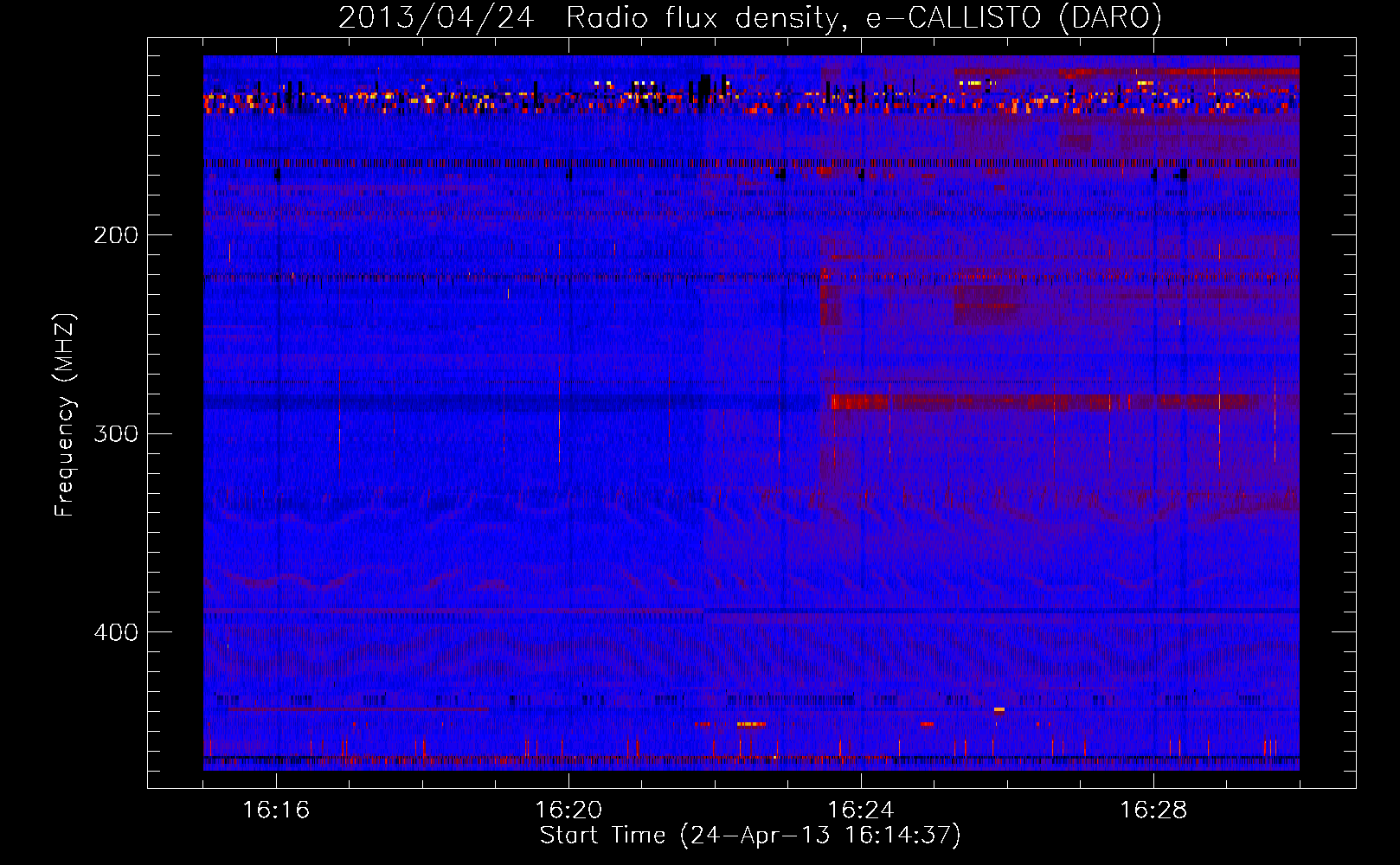Select the 16:20 time tick label
The height and width of the screenshot is (865, 1400).
[x=568, y=810]
